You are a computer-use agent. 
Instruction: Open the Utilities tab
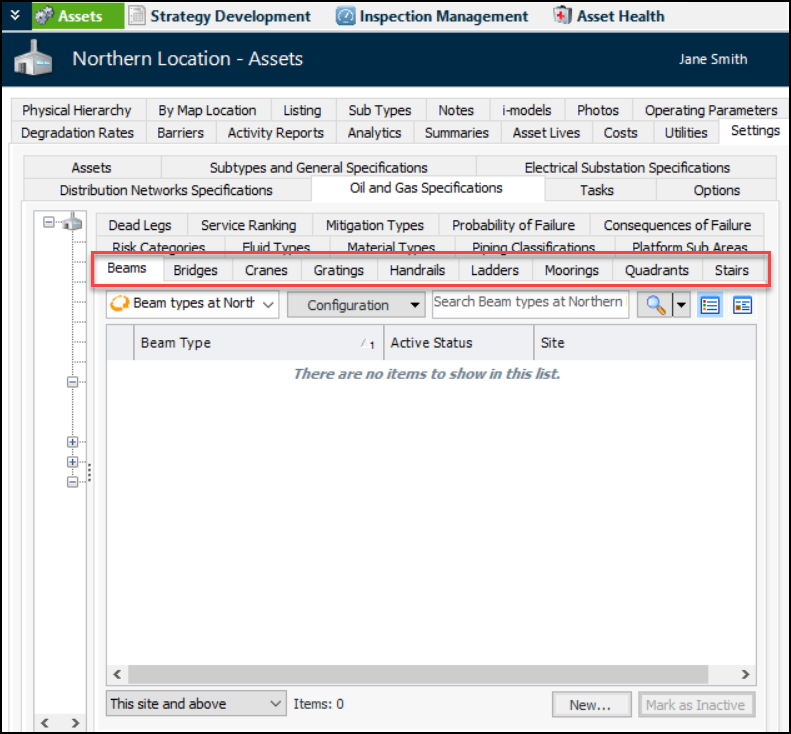[686, 133]
